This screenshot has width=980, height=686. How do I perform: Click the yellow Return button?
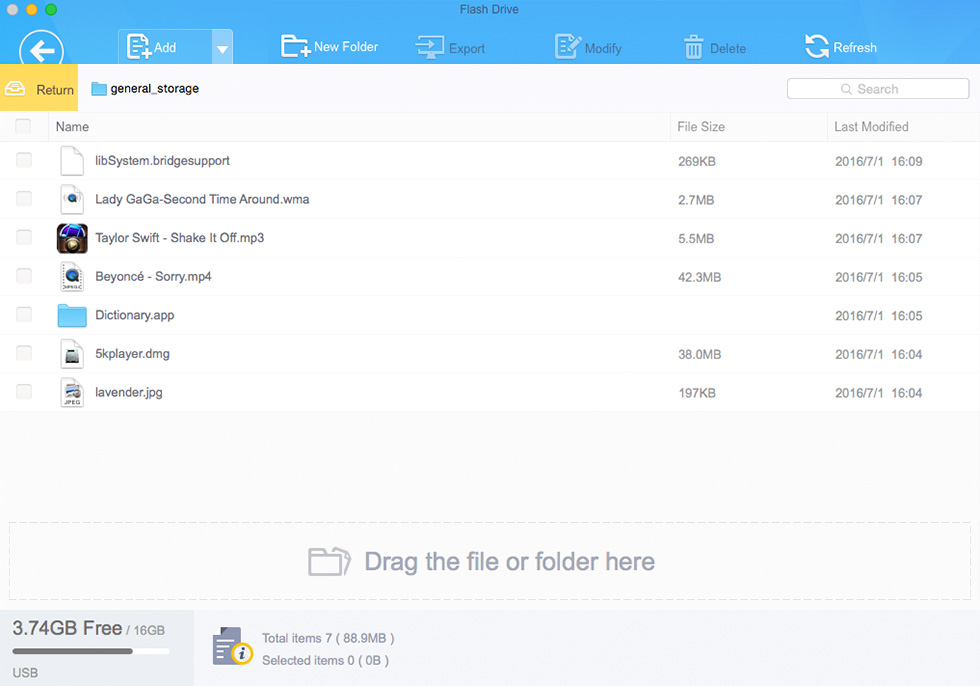click(x=39, y=88)
